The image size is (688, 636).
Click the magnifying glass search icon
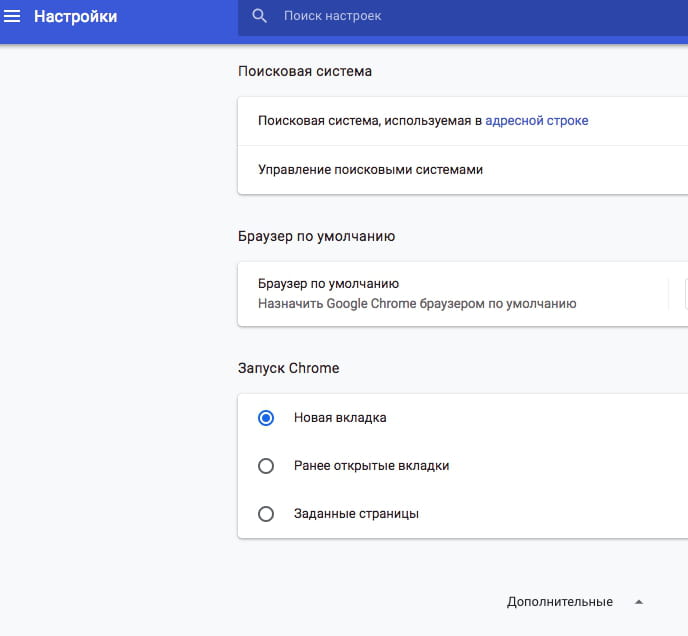pyautogui.click(x=260, y=17)
